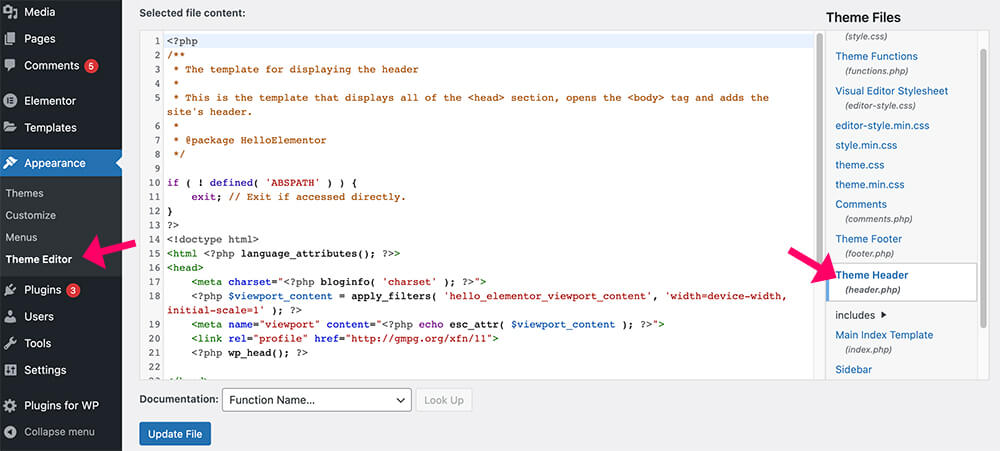The image size is (1000, 451).
Task: Open Main Index Template file
Action: pos(884,335)
